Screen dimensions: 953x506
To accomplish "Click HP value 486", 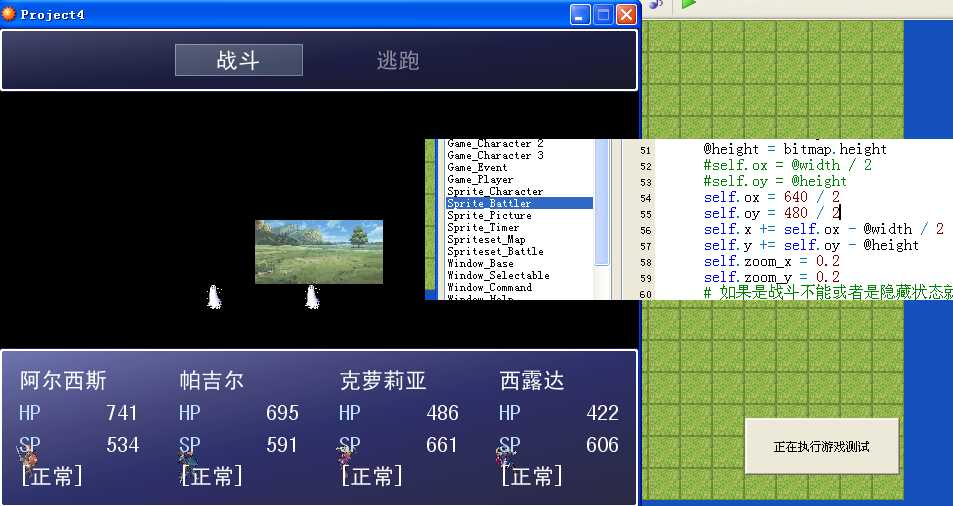I will [x=442, y=413].
